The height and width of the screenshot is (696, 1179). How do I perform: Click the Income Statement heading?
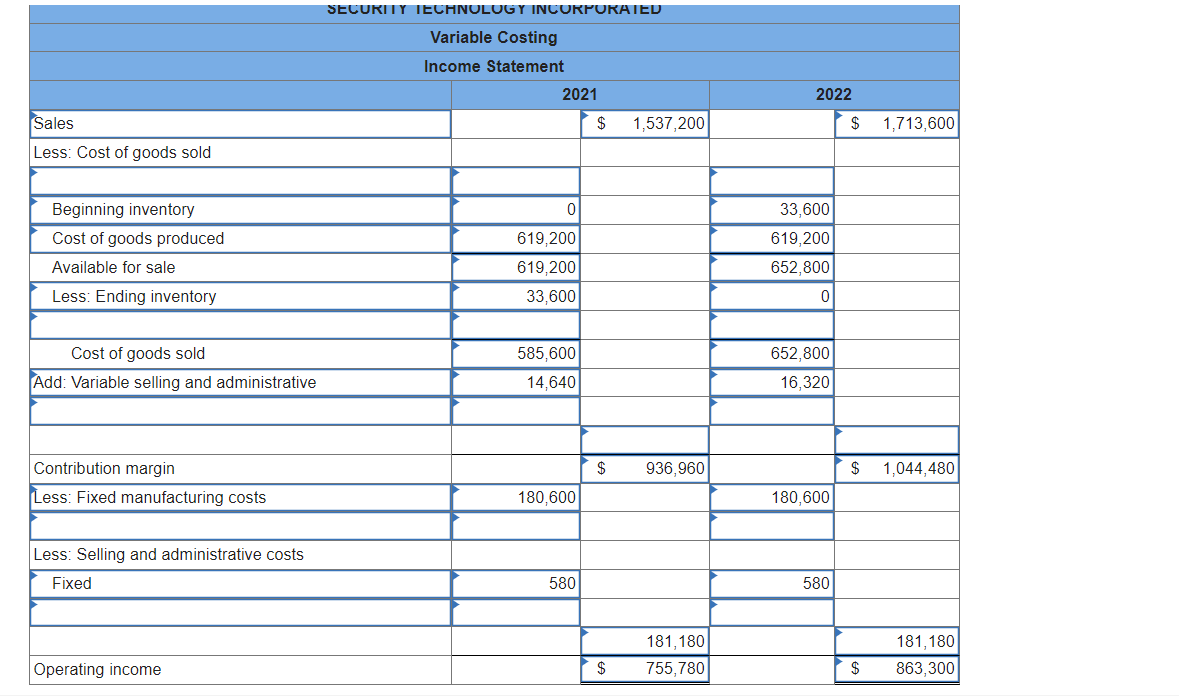tap(494, 67)
